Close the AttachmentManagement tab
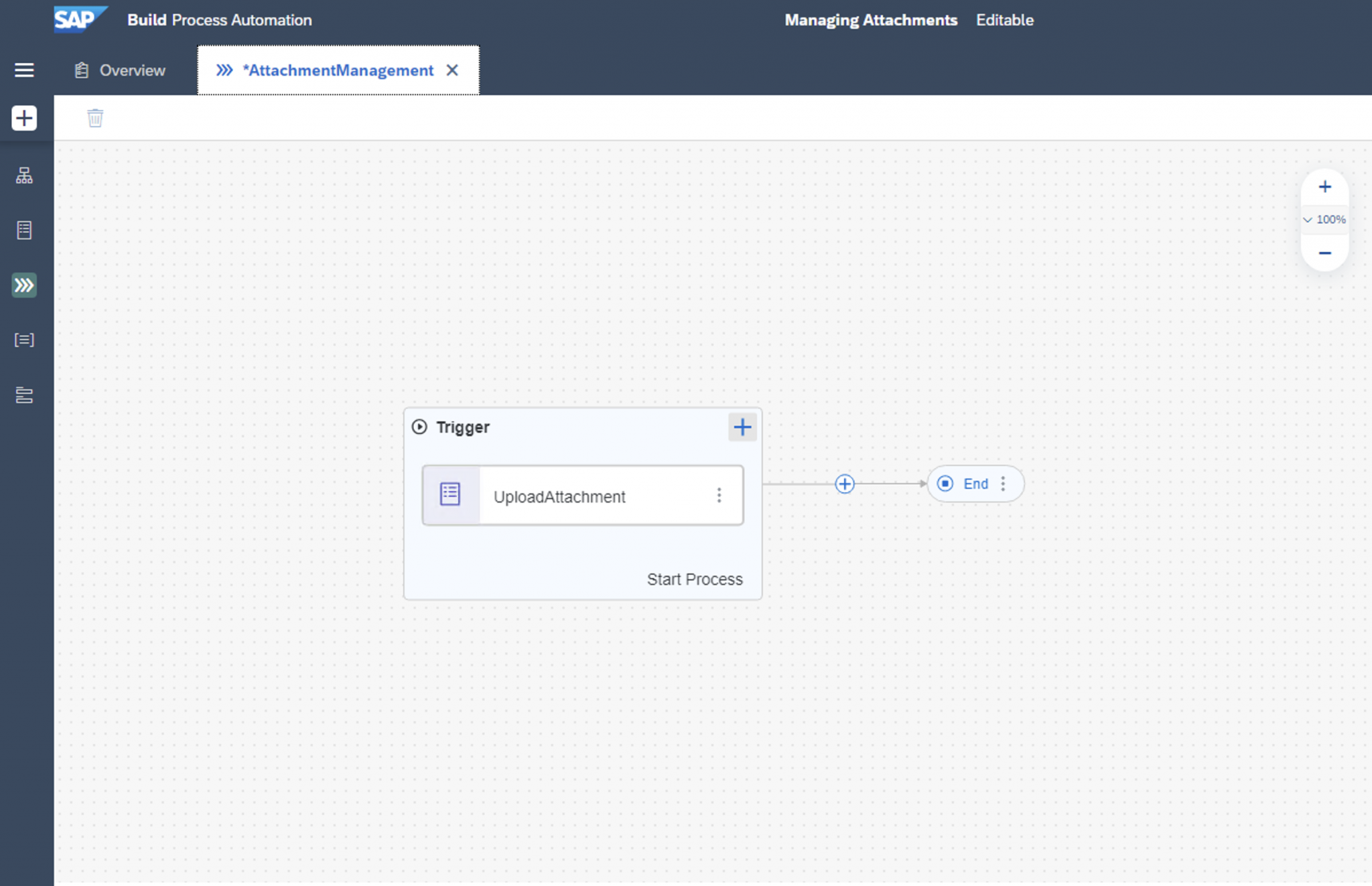This screenshot has width=1372, height=886. [453, 70]
